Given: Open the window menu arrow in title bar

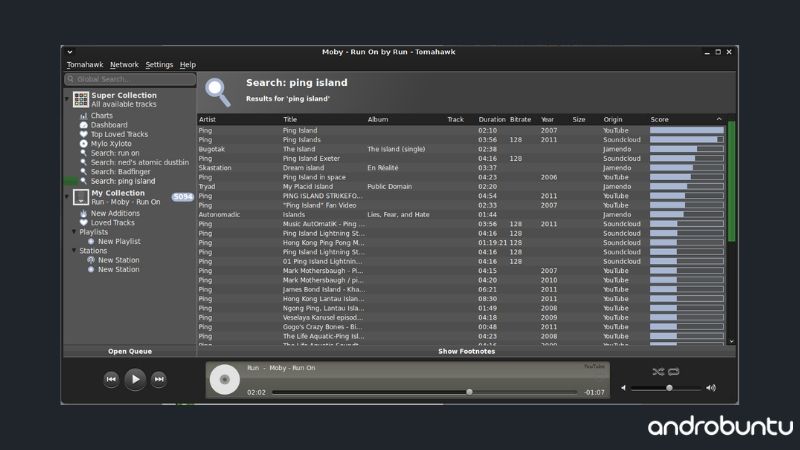Looking at the screenshot, I should (x=70, y=52).
